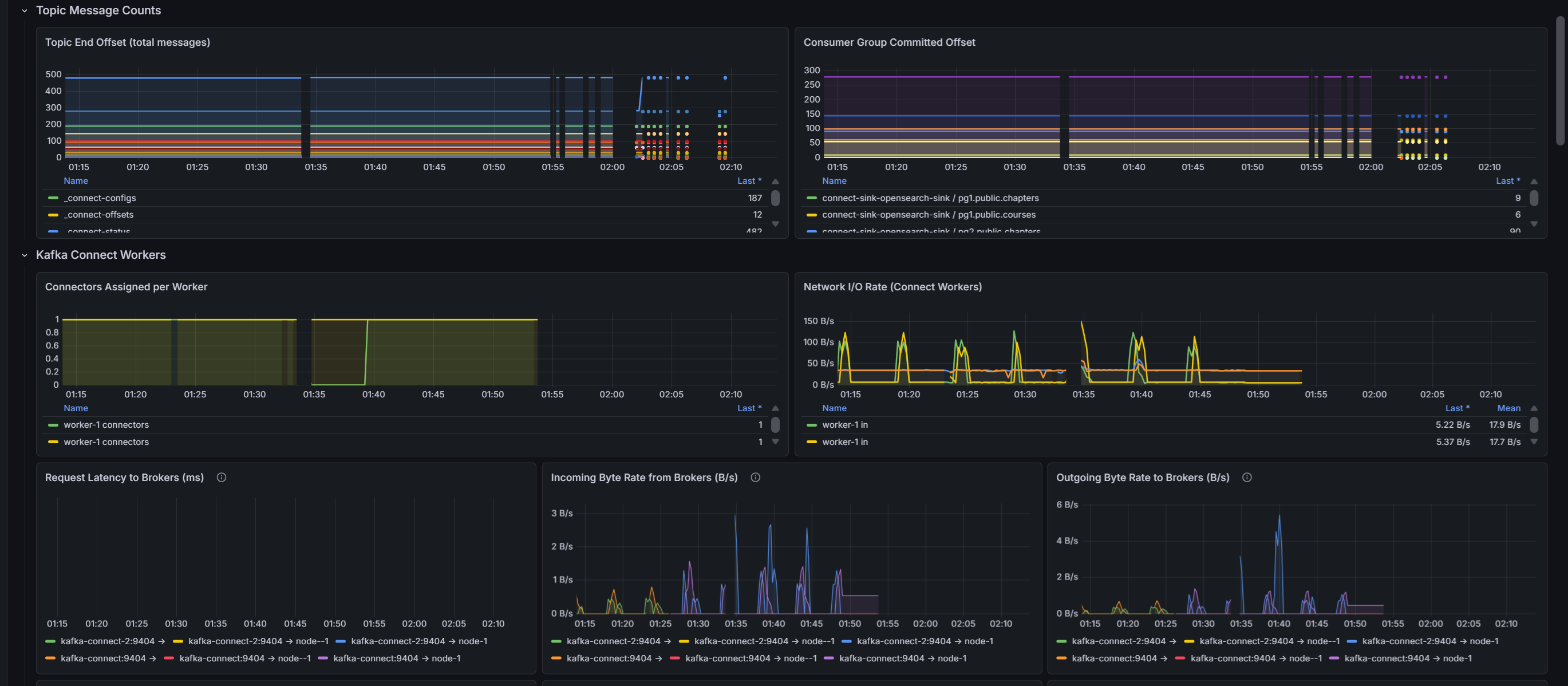The image size is (1568, 686).
Task: Open color picker for pg1.public.chapters green swatch
Action: tap(811, 199)
